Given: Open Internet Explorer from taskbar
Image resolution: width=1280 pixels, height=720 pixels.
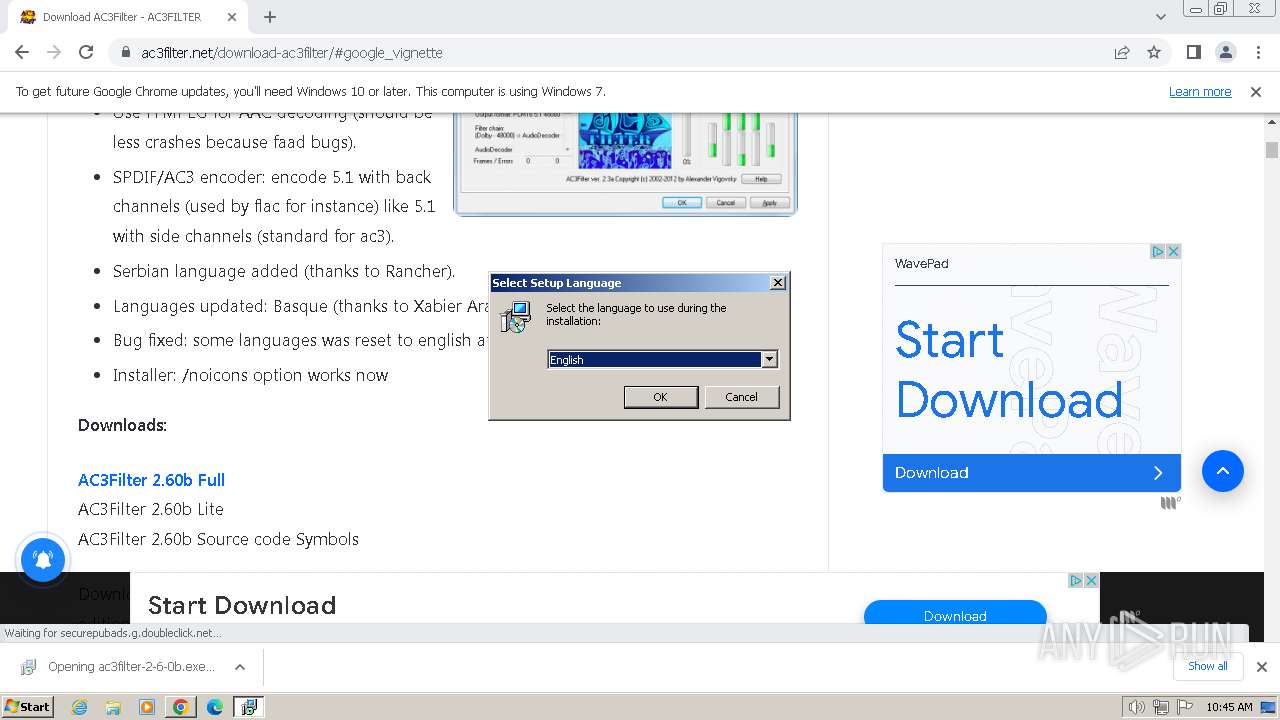Looking at the screenshot, I should click(79, 707).
